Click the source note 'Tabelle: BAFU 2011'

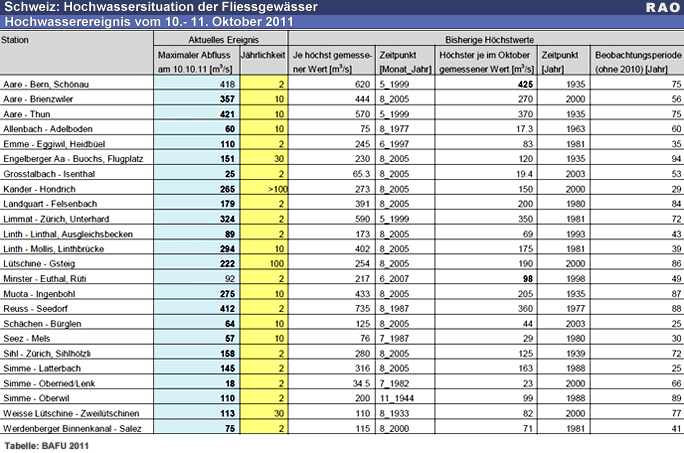(x=47, y=446)
